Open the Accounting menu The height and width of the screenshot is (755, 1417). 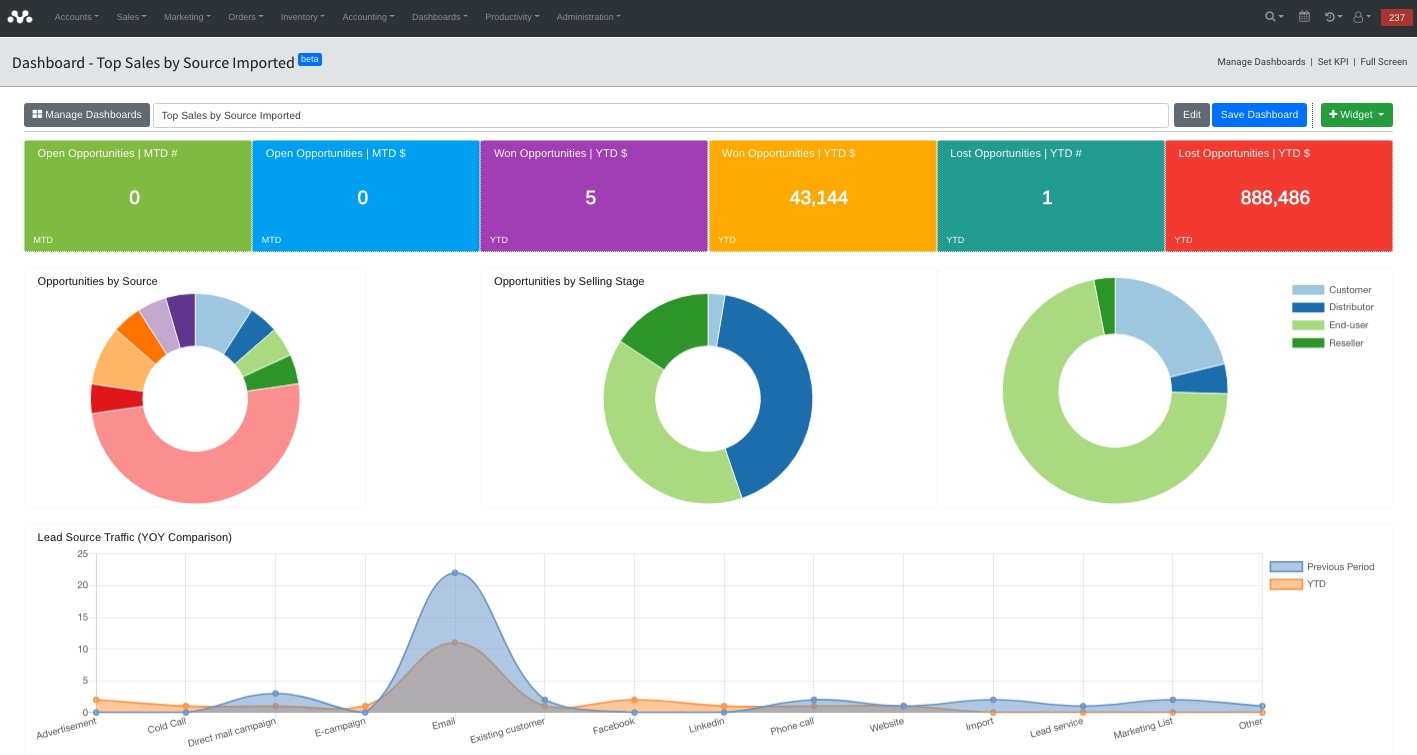(x=368, y=17)
